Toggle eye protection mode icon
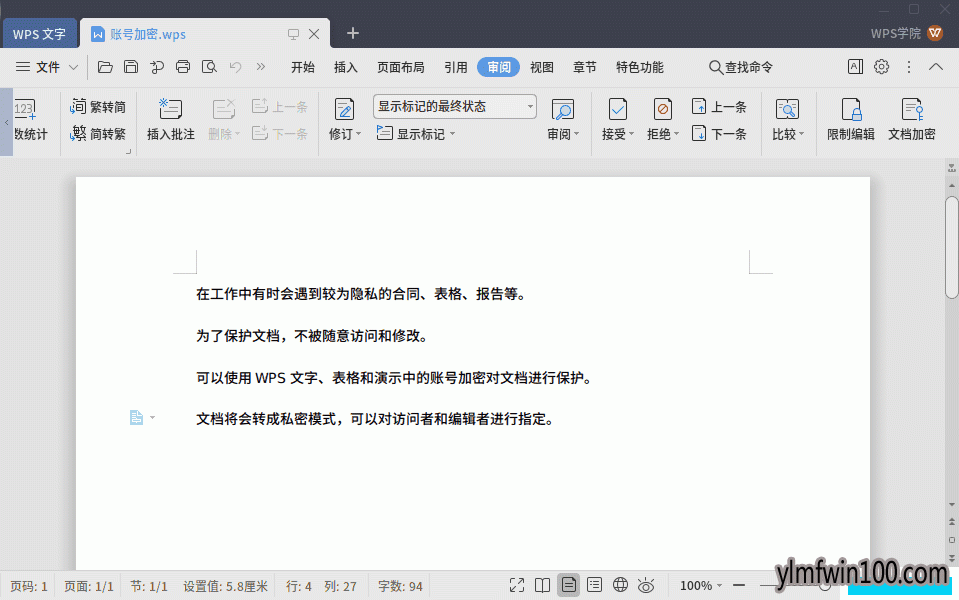The width and height of the screenshot is (959, 600). click(x=646, y=585)
